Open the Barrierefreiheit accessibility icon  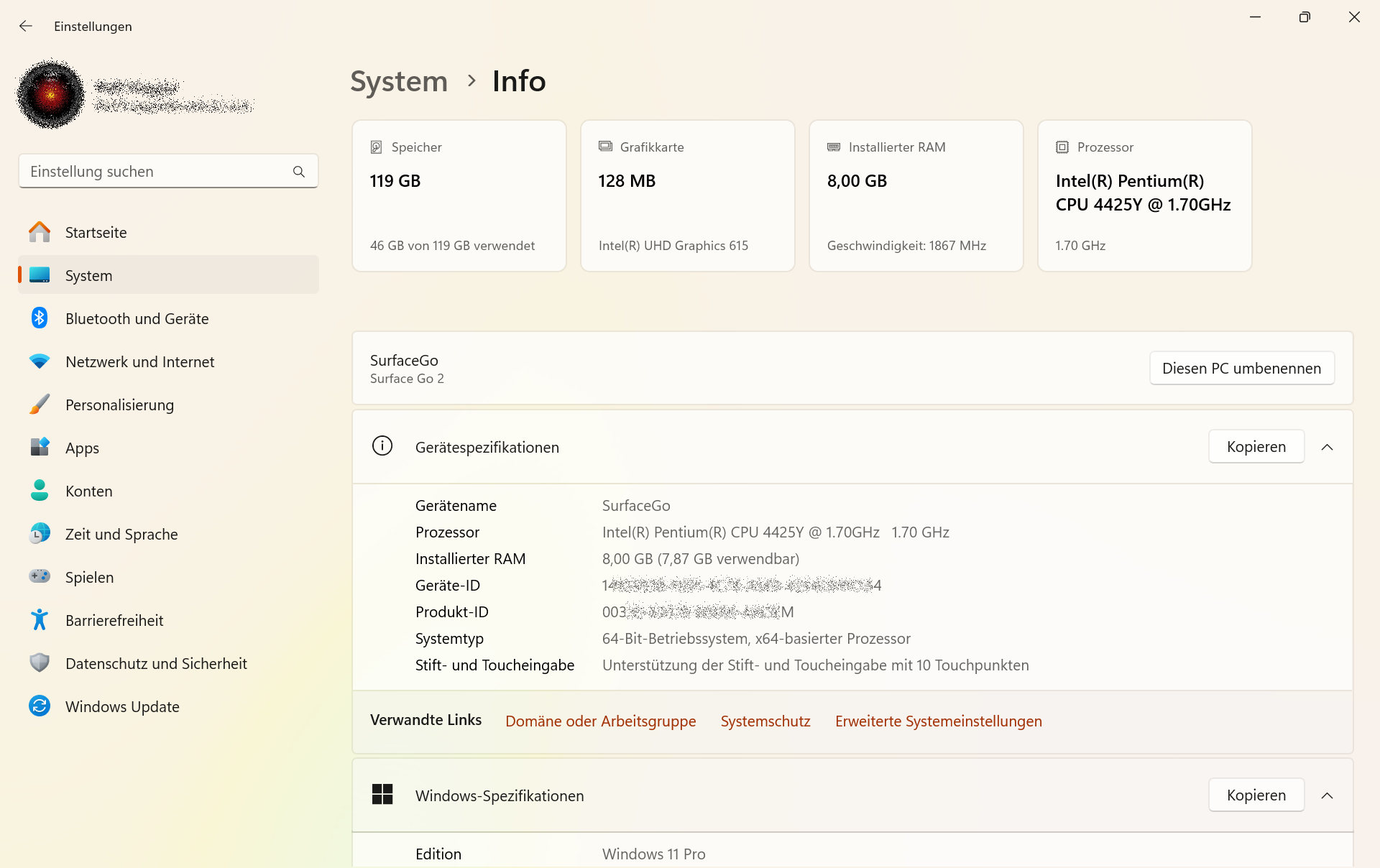pyautogui.click(x=40, y=620)
